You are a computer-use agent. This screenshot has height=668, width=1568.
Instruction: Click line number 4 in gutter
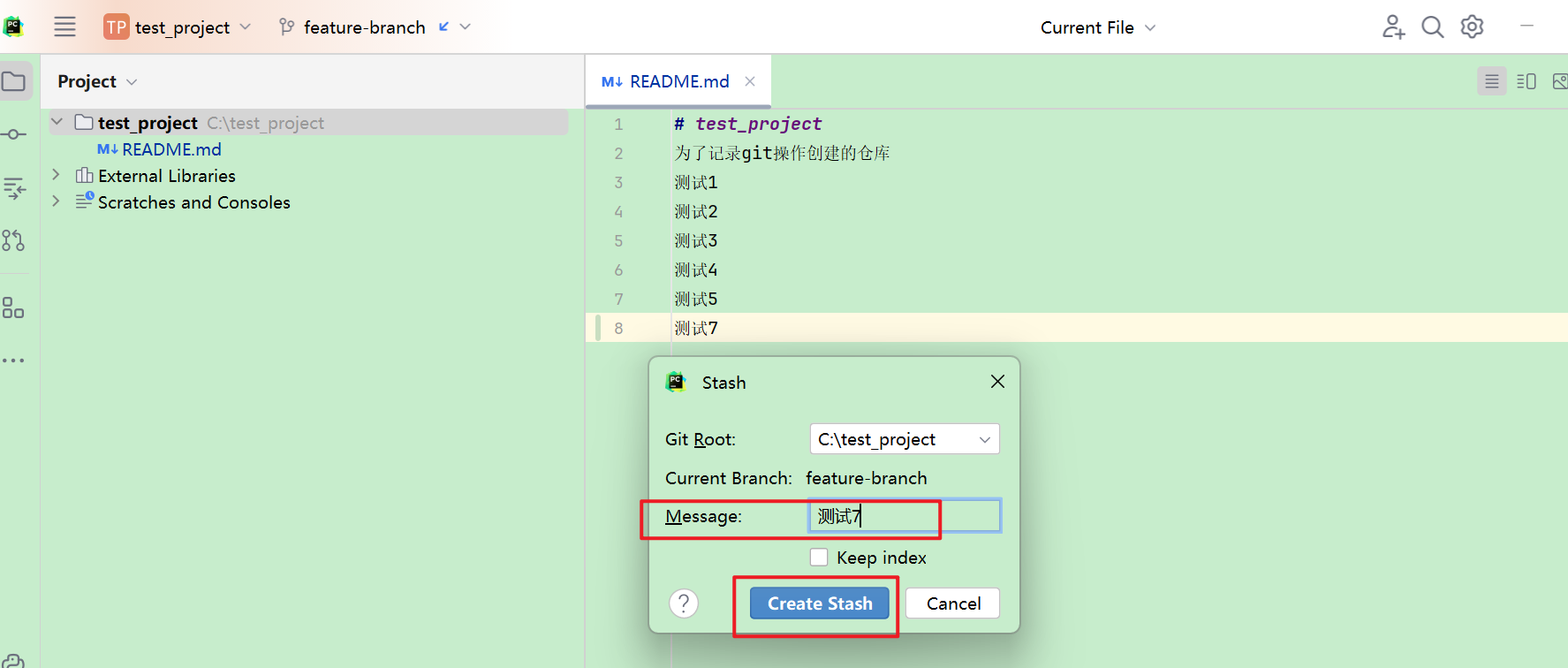click(x=618, y=211)
